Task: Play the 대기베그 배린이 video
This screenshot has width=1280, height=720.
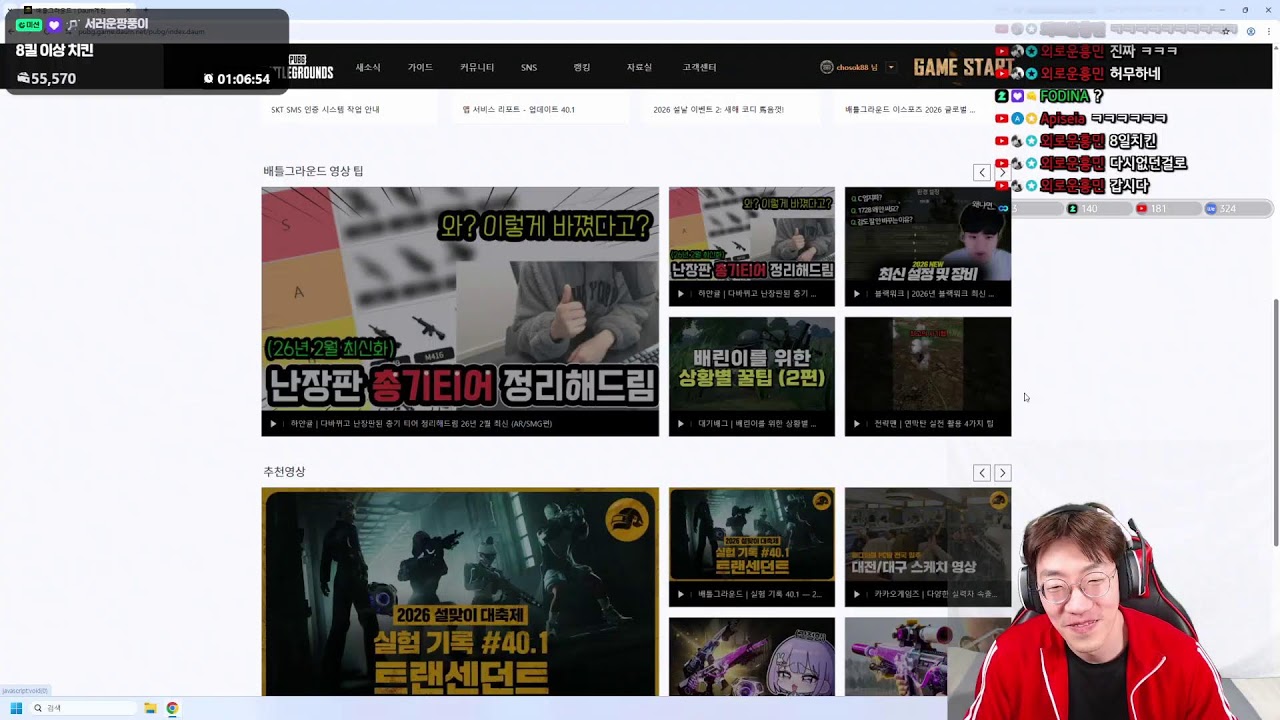Action: pyautogui.click(x=681, y=424)
